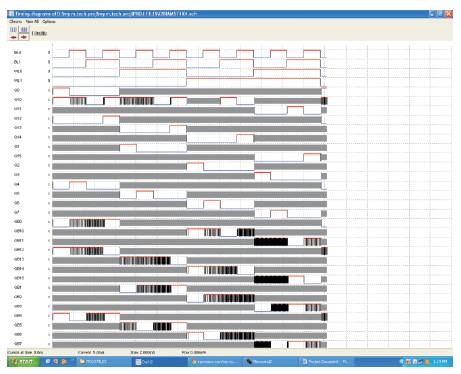461x374 pixels.
Task: Open the Options menu
Action: (x=49, y=21)
